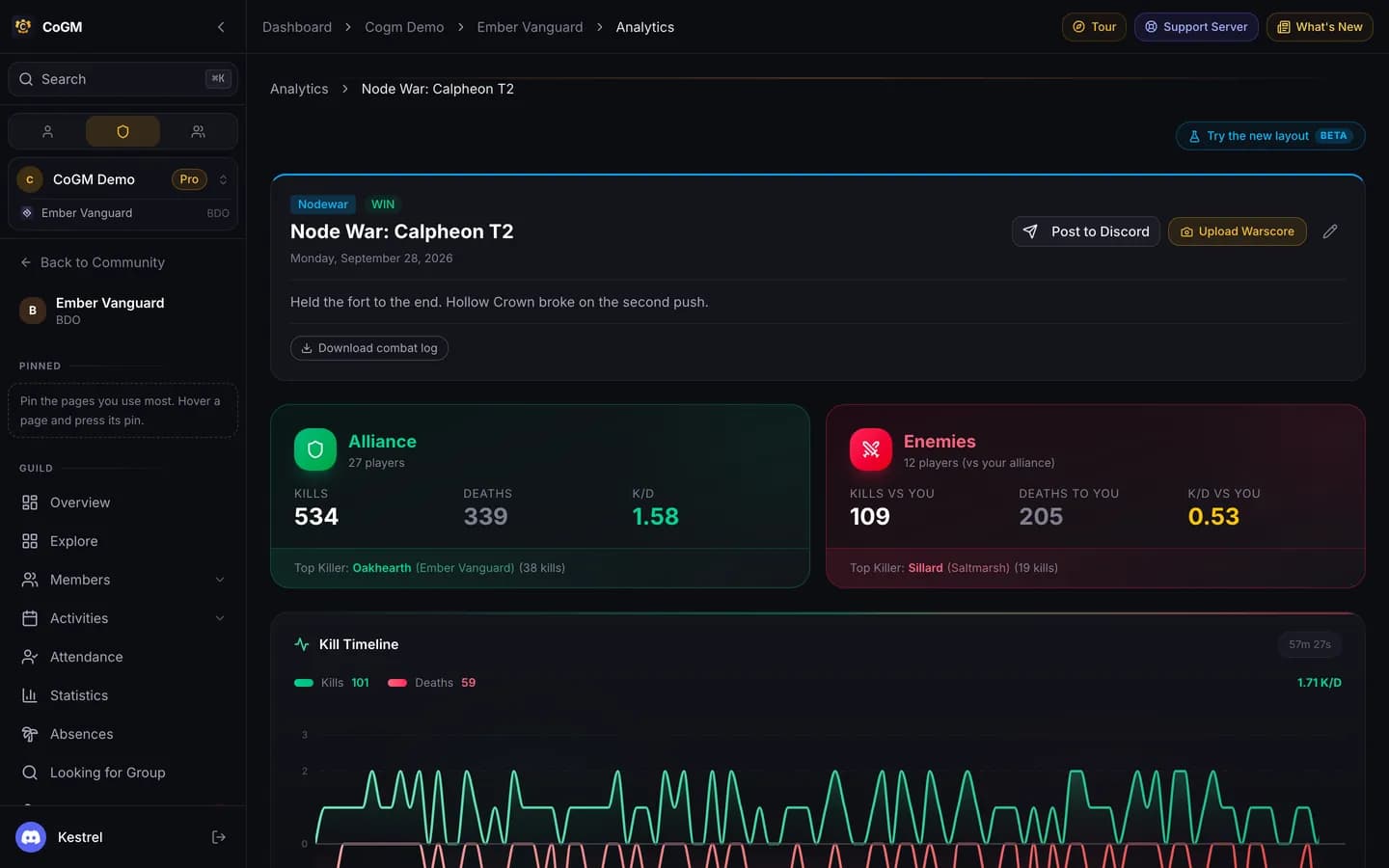The height and width of the screenshot is (868, 1389).
Task: Open the Support Server link
Action: click(1196, 27)
